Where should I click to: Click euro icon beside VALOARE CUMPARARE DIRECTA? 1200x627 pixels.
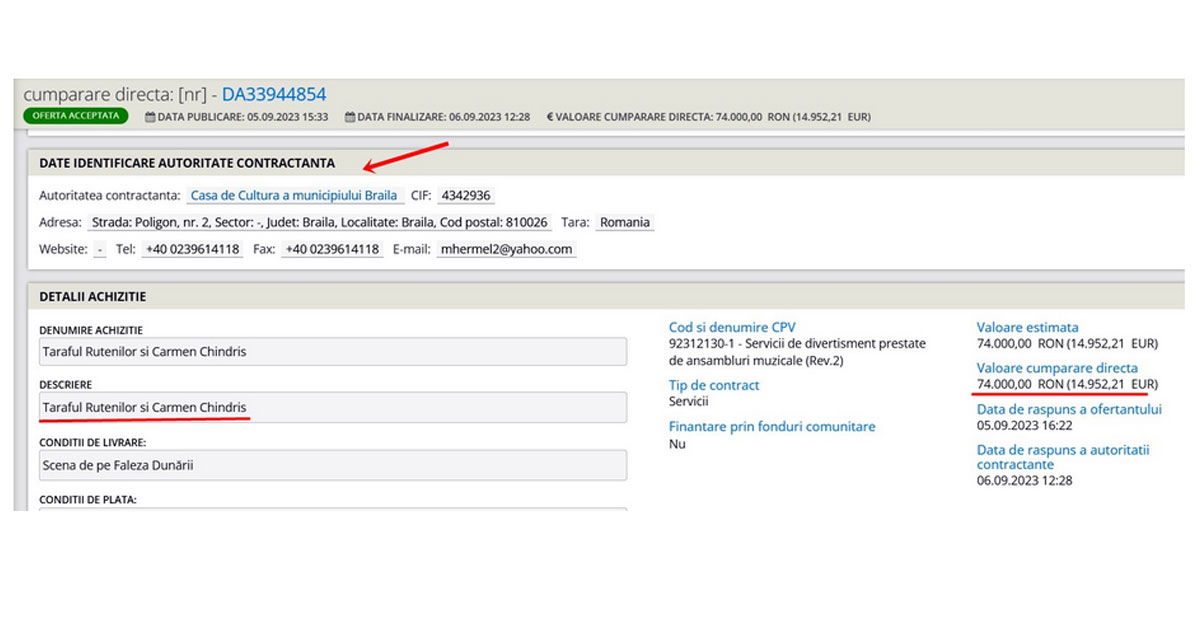[550, 117]
